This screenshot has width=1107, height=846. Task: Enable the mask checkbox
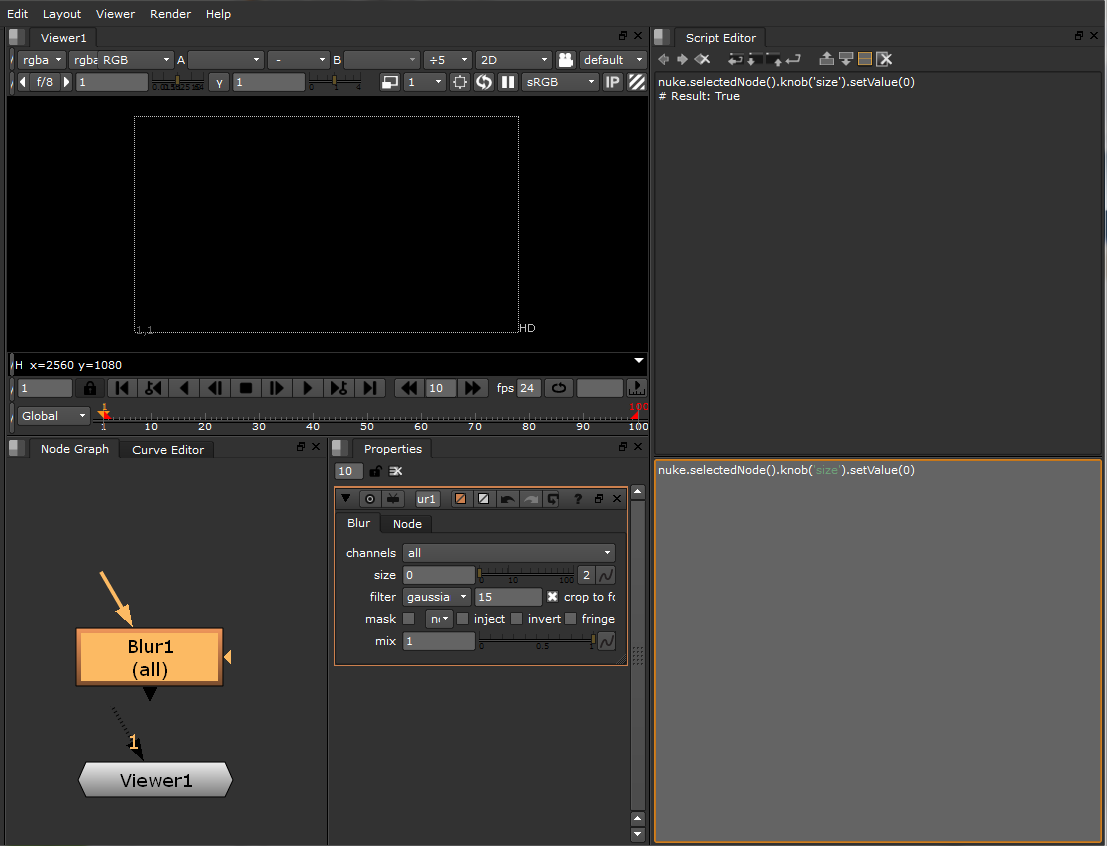[x=408, y=619]
